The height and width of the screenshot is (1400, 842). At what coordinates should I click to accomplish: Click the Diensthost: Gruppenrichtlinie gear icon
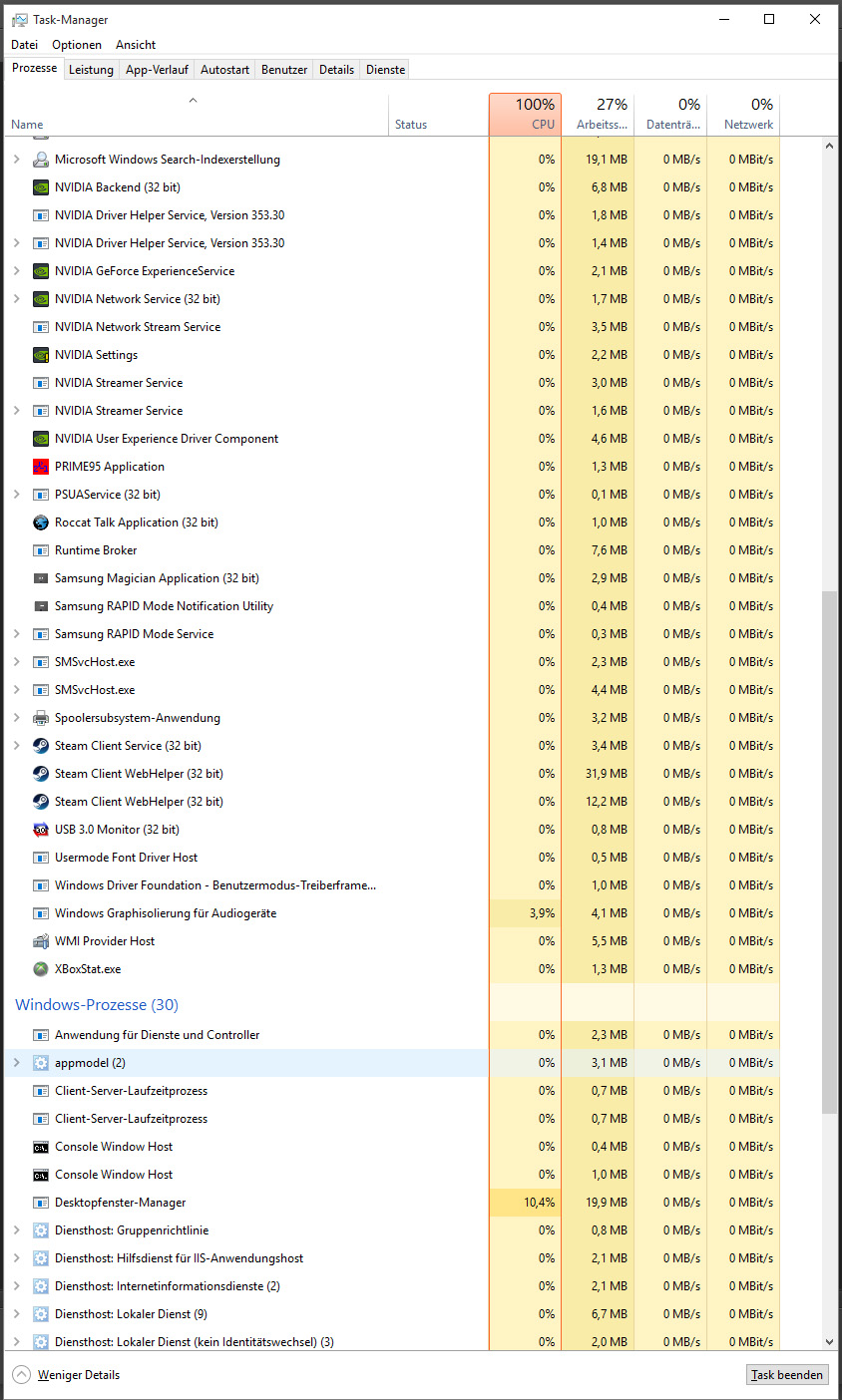pos(41,1230)
